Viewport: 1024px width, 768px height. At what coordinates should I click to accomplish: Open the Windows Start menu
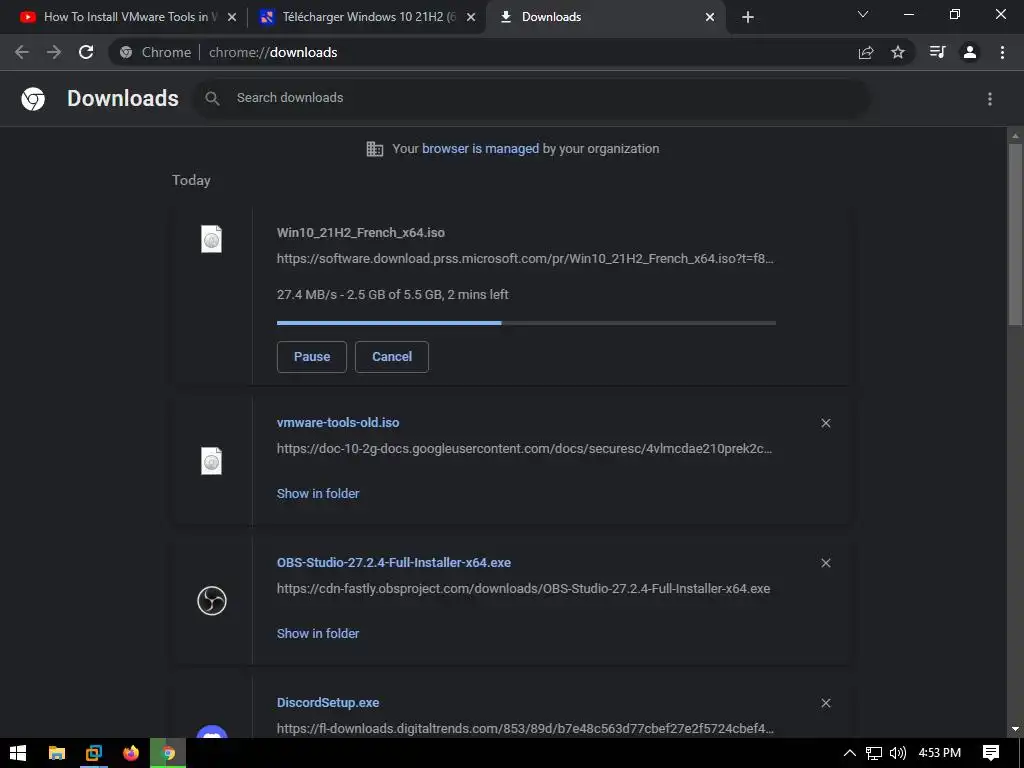tap(18, 753)
